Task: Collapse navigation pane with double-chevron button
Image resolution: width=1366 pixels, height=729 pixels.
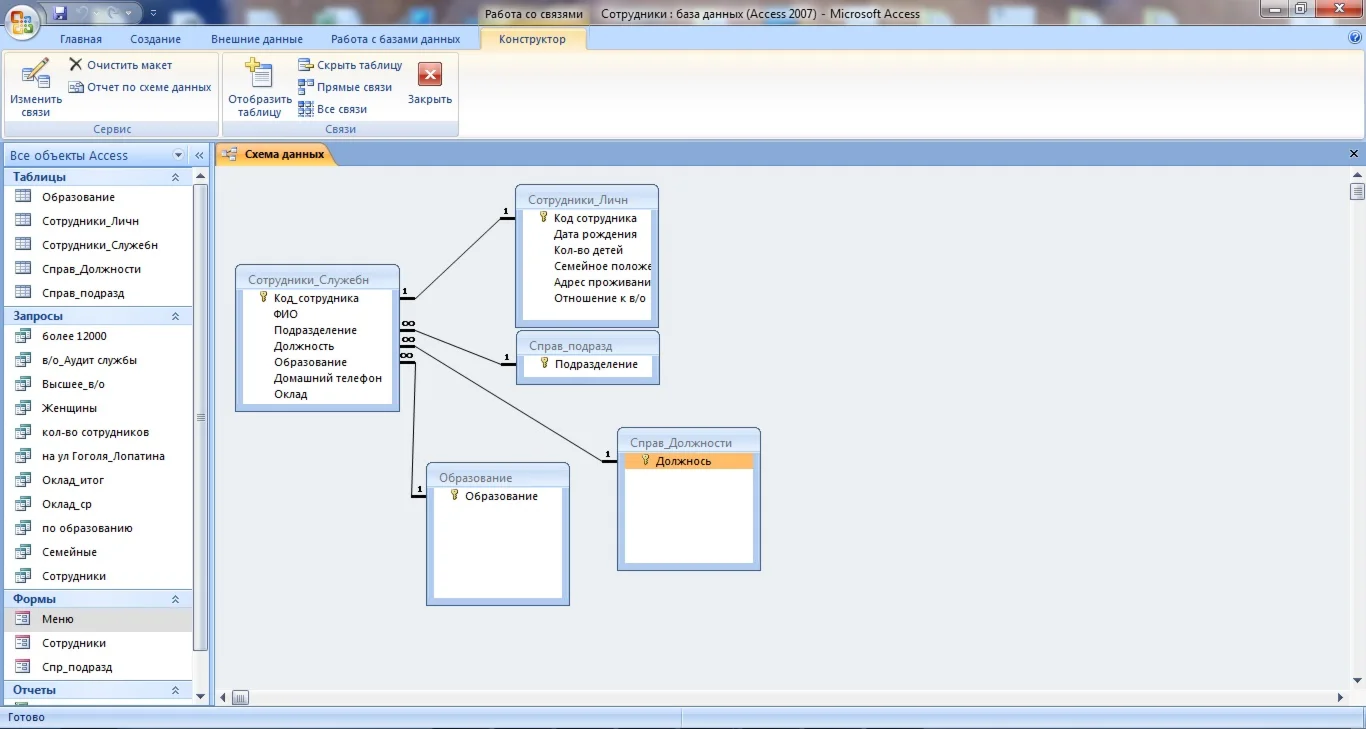Action: click(199, 155)
